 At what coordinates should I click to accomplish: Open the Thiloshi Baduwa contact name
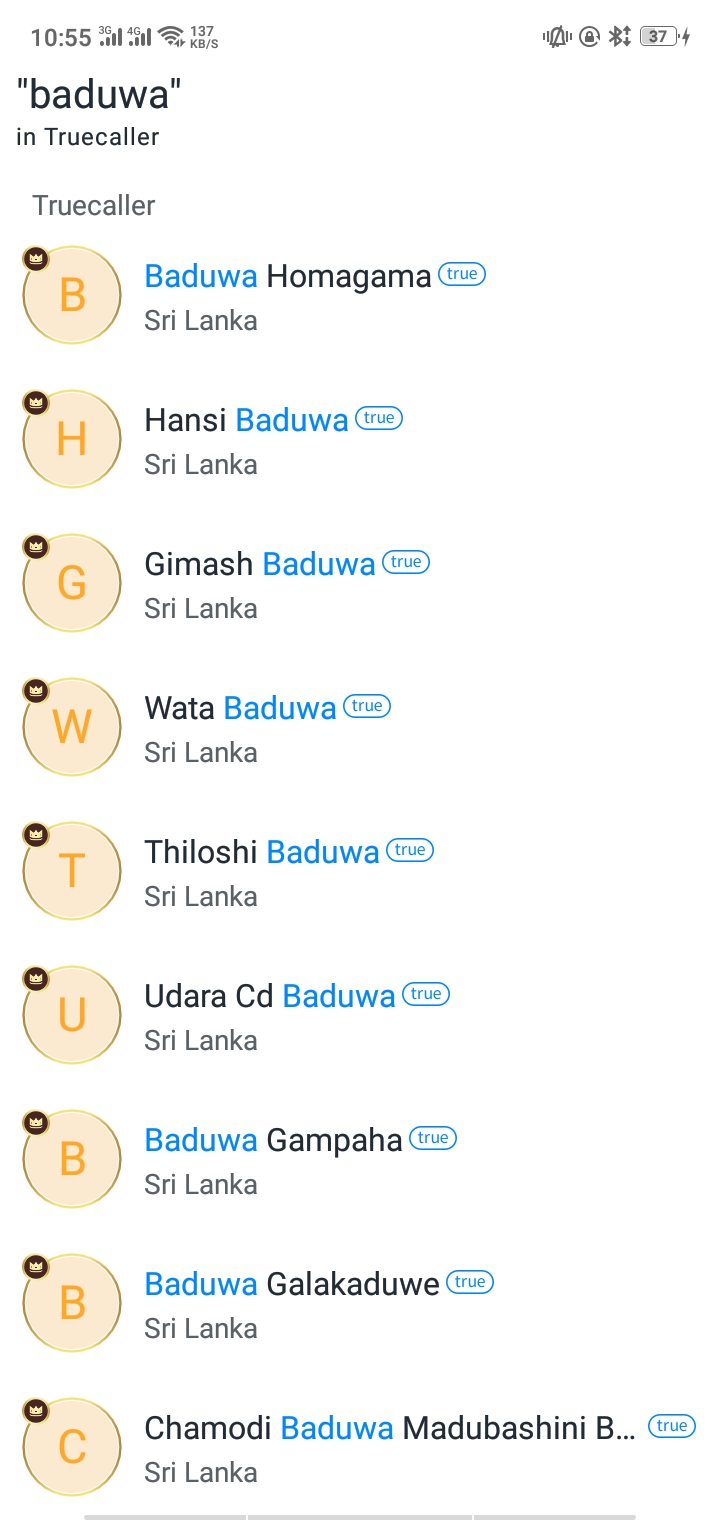coord(262,852)
